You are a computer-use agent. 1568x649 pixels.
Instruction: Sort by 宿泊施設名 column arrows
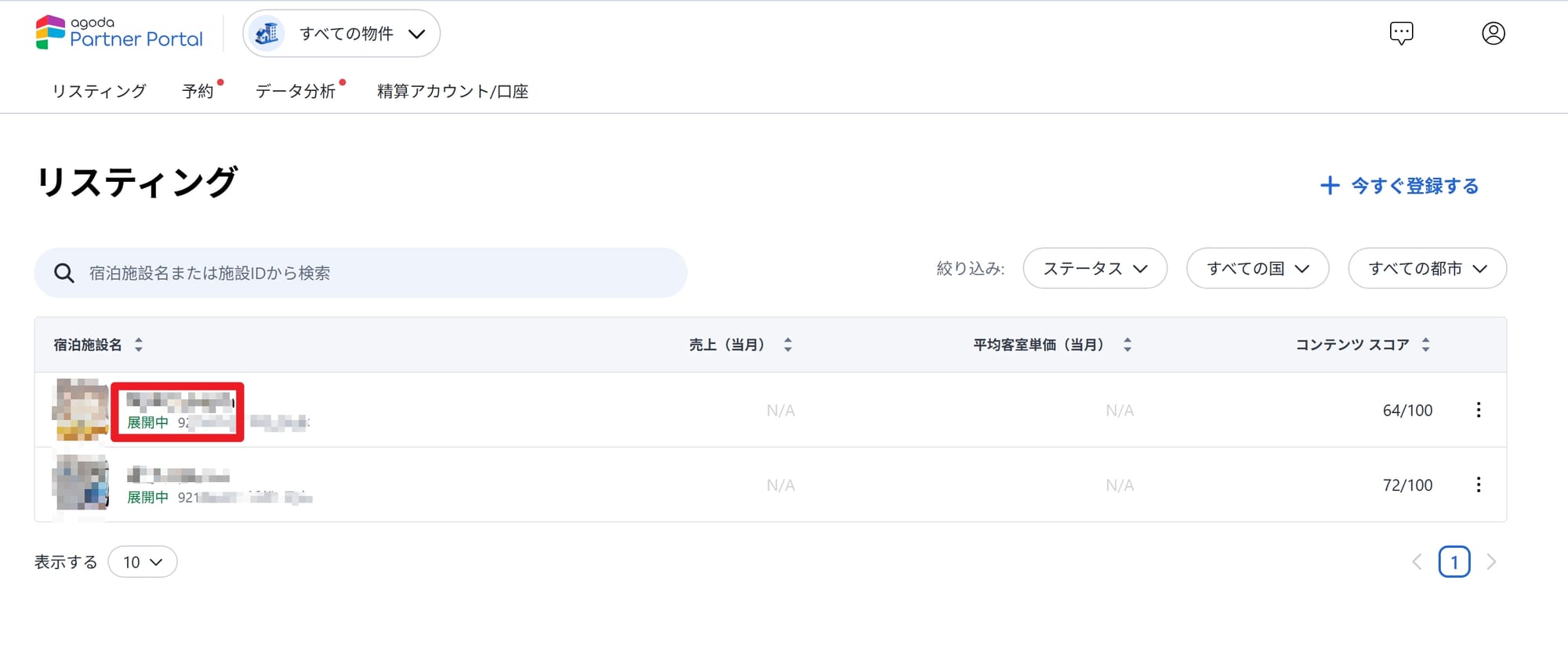pos(139,345)
